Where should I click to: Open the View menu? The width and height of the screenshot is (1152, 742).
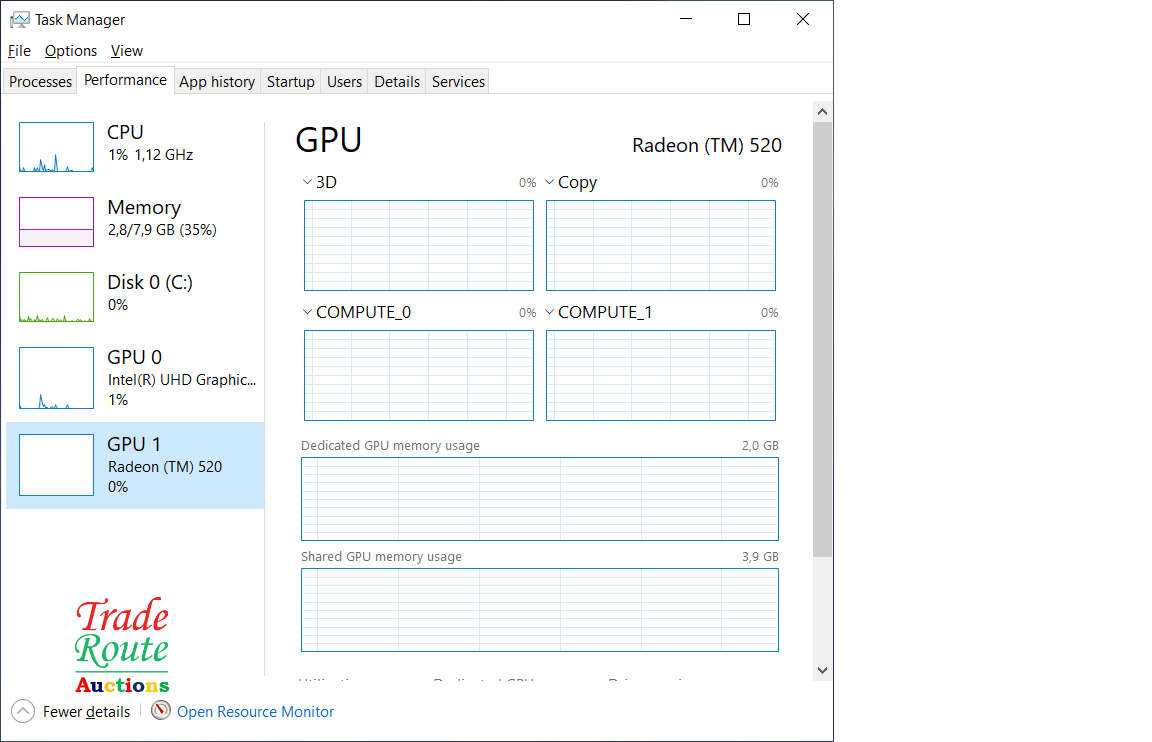127,51
